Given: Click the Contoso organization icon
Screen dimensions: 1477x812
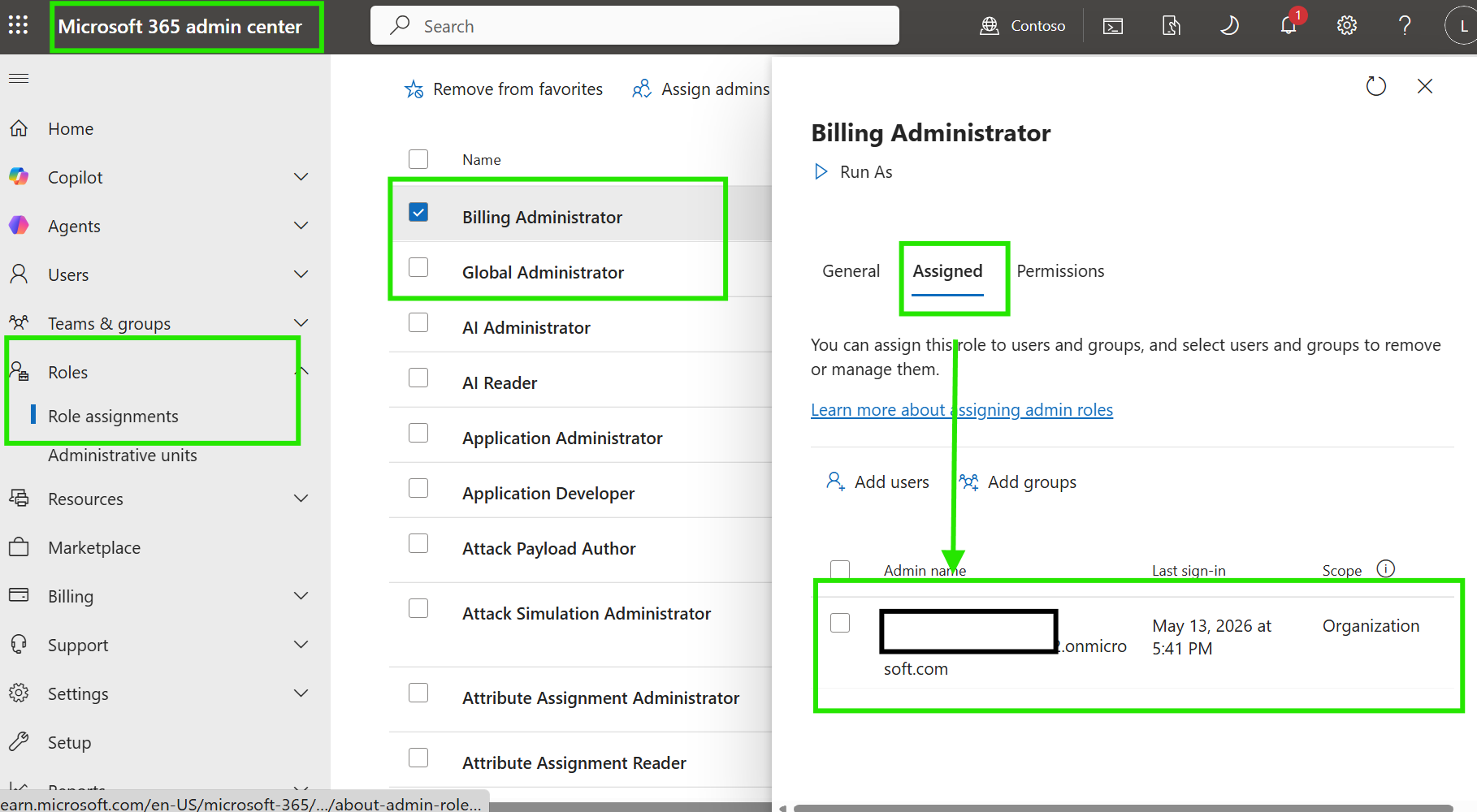Looking at the screenshot, I should point(989,26).
